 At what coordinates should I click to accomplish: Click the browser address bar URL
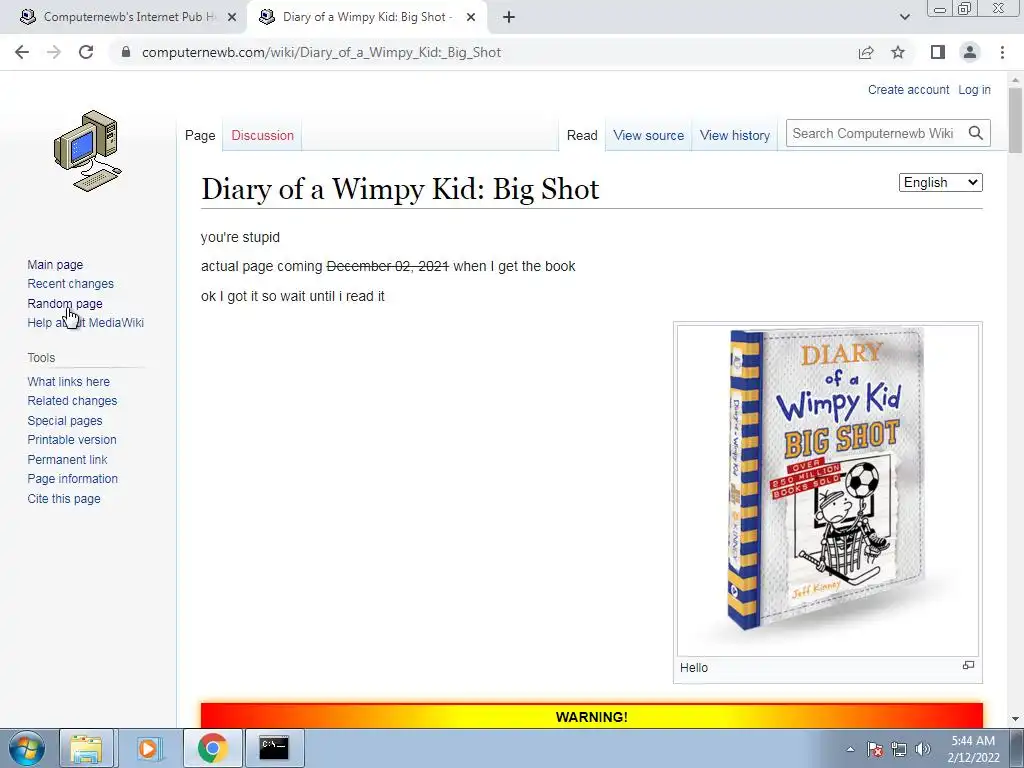coord(321,52)
